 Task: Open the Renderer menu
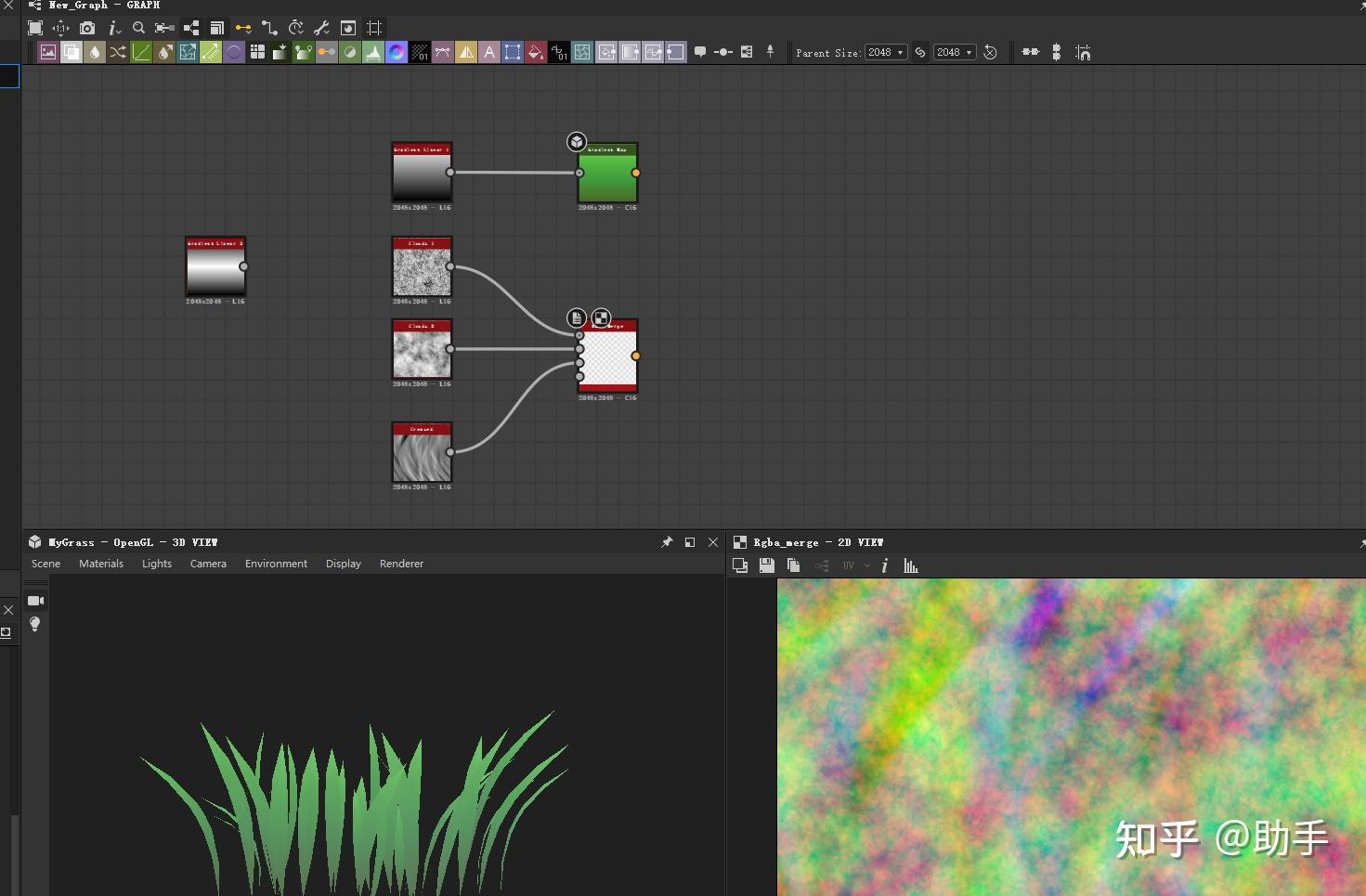click(x=401, y=564)
